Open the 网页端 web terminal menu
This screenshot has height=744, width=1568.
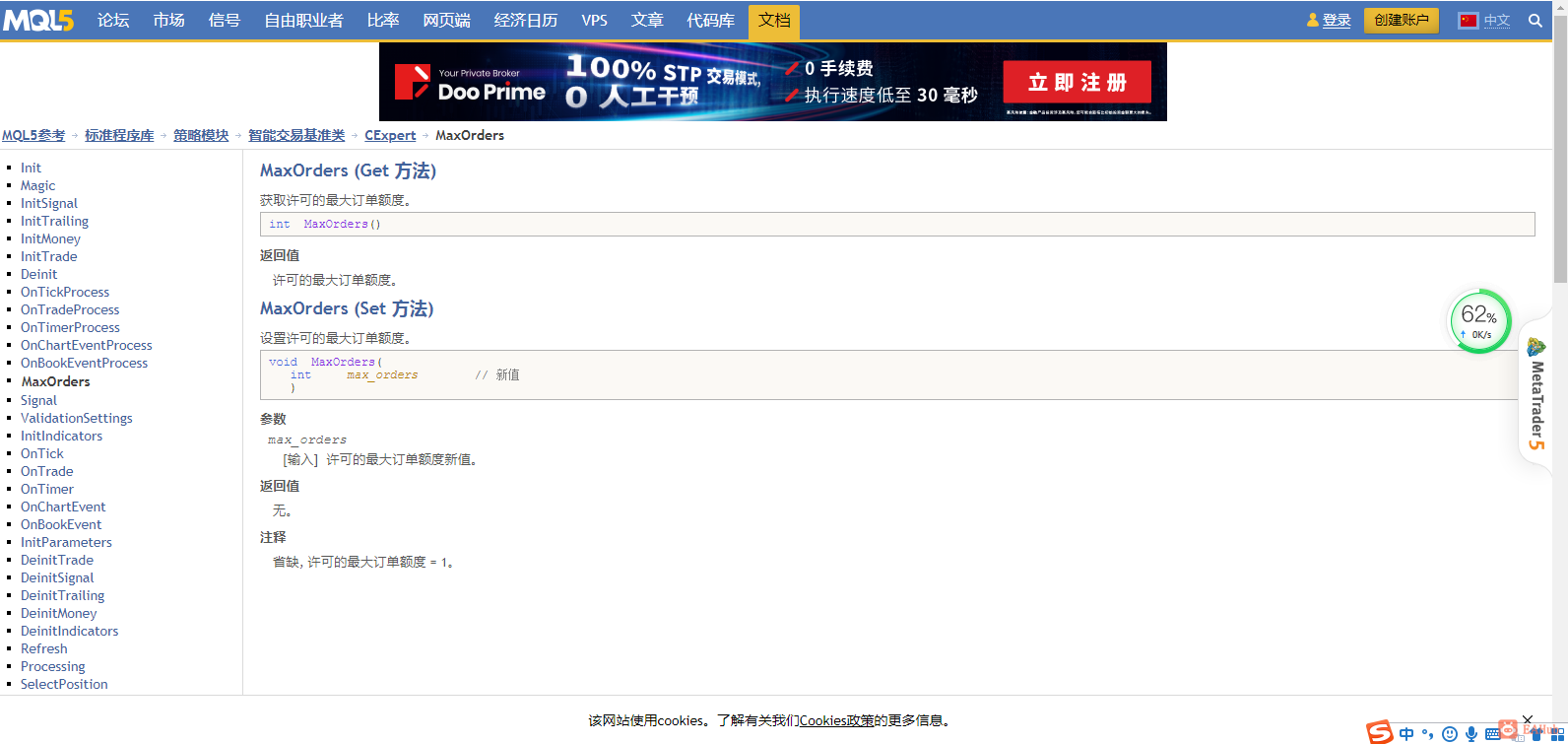point(446,21)
